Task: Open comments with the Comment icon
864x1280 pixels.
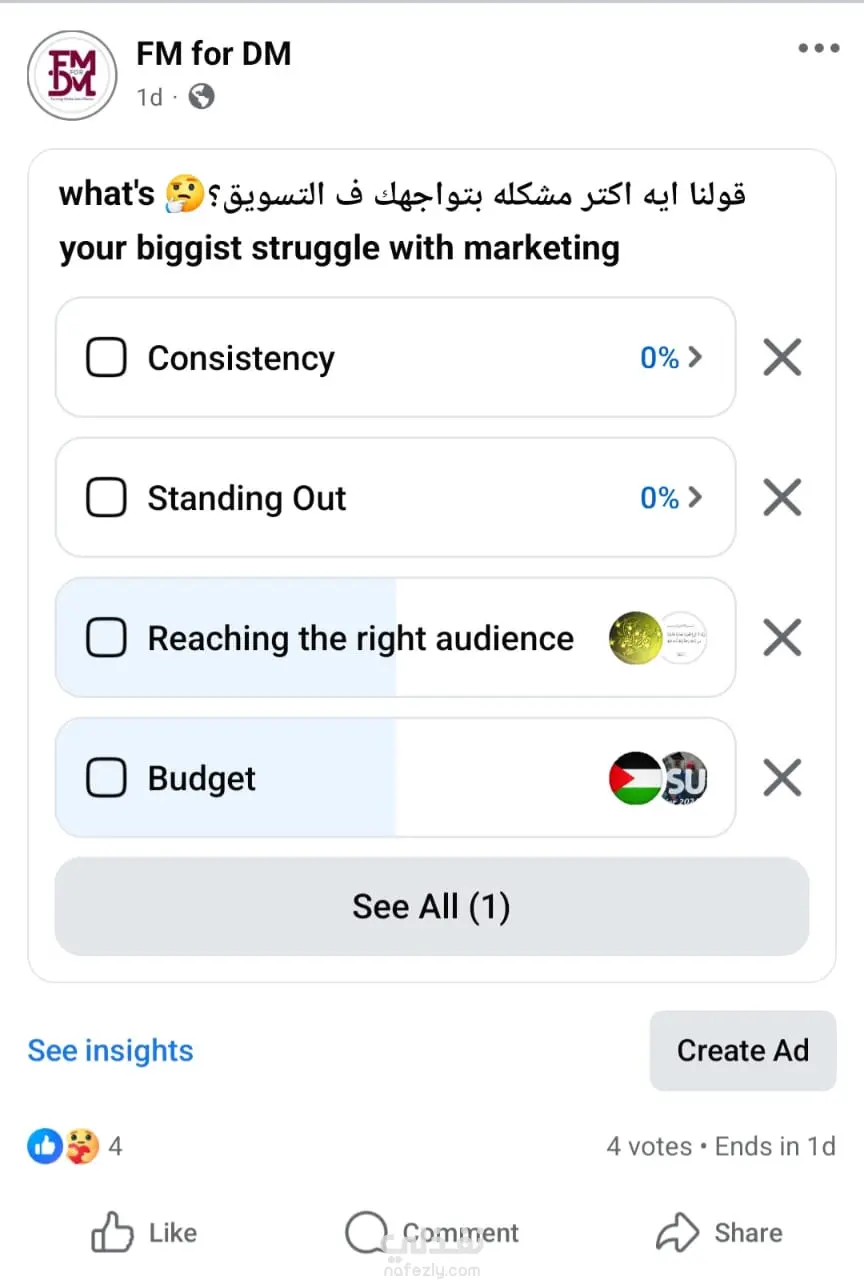Action: tap(366, 1233)
